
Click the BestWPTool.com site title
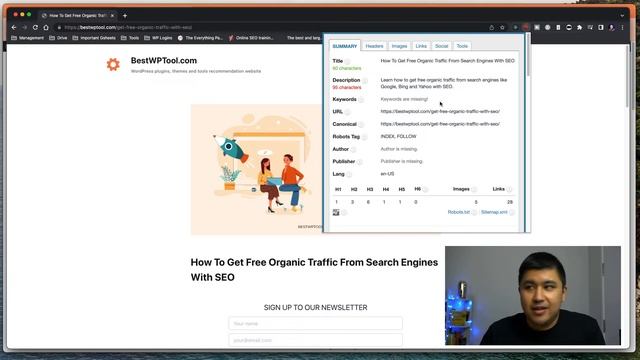pyautogui.click(x=164, y=60)
